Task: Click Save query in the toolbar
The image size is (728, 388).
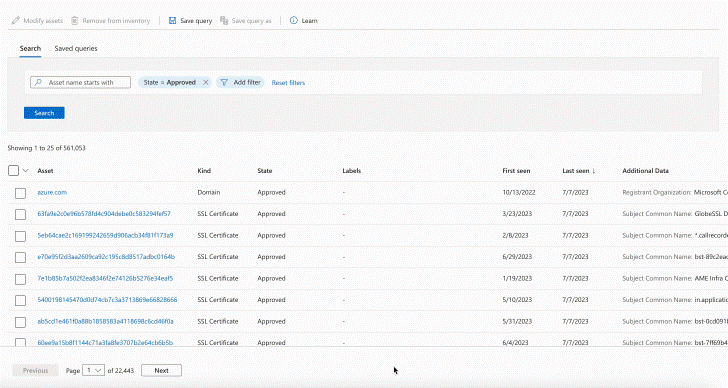Action: point(190,20)
